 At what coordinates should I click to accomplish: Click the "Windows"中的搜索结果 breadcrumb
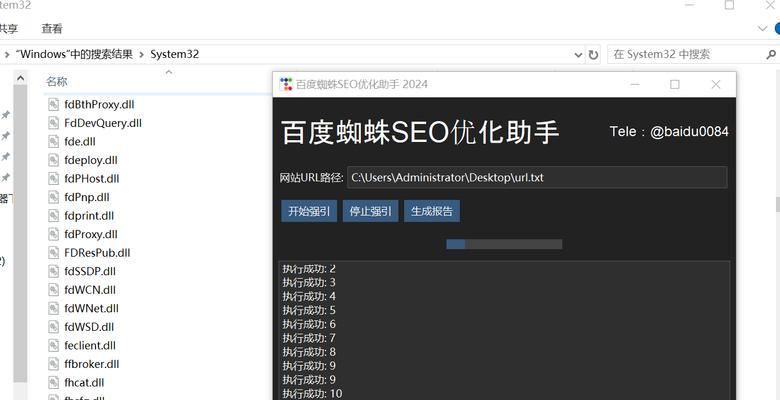pos(75,54)
